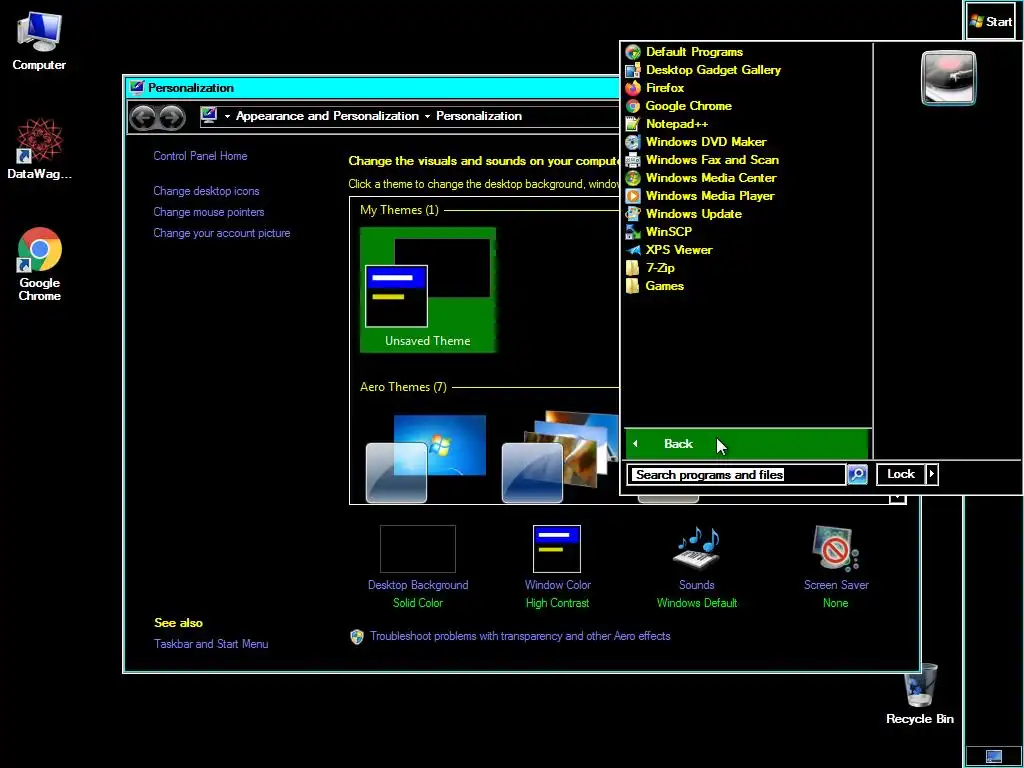Open Windows DVD Maker
1024x768 pixels.
click(x=696, y=142)
